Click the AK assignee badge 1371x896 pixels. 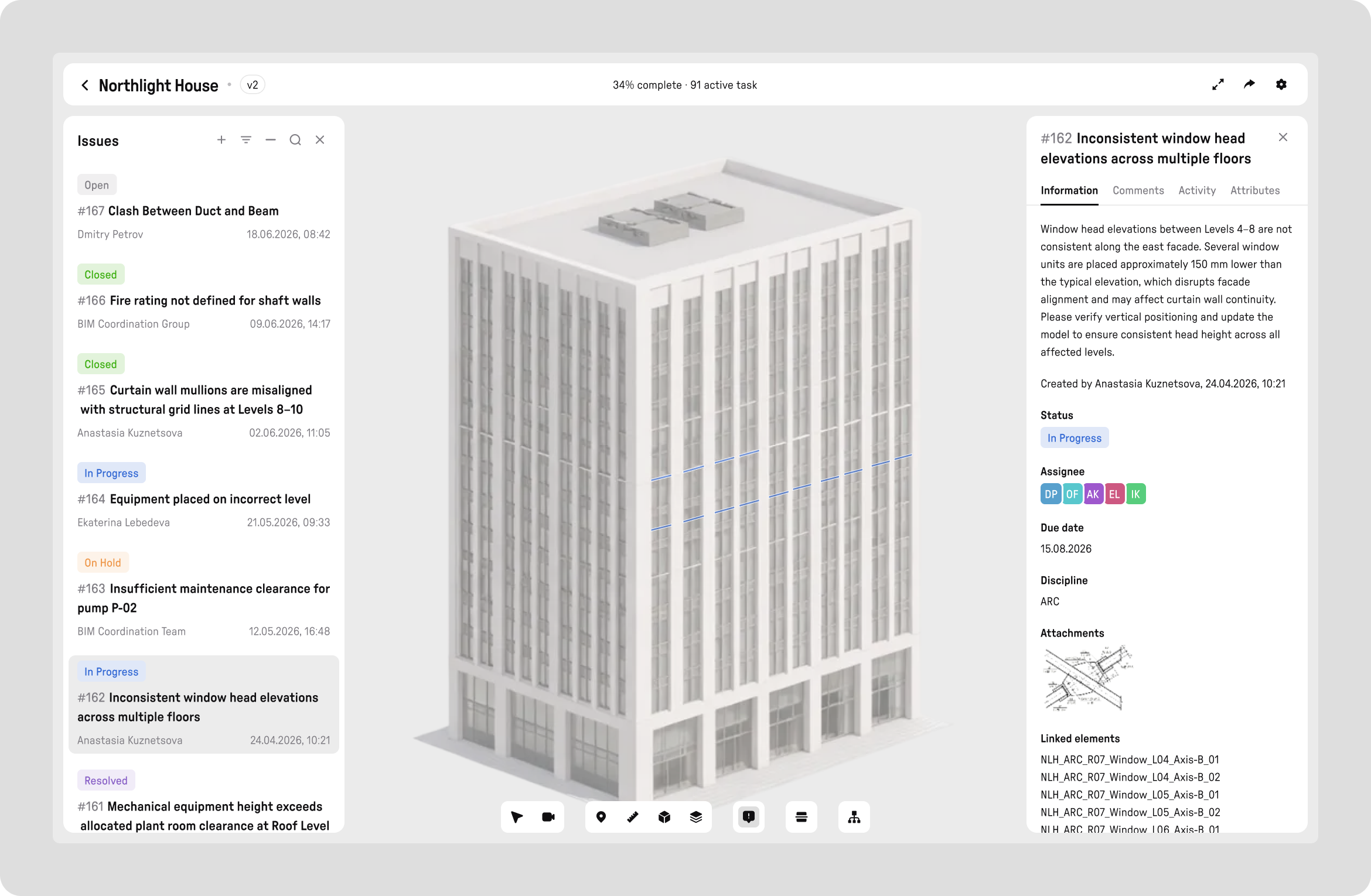(x=1093, y=494)
